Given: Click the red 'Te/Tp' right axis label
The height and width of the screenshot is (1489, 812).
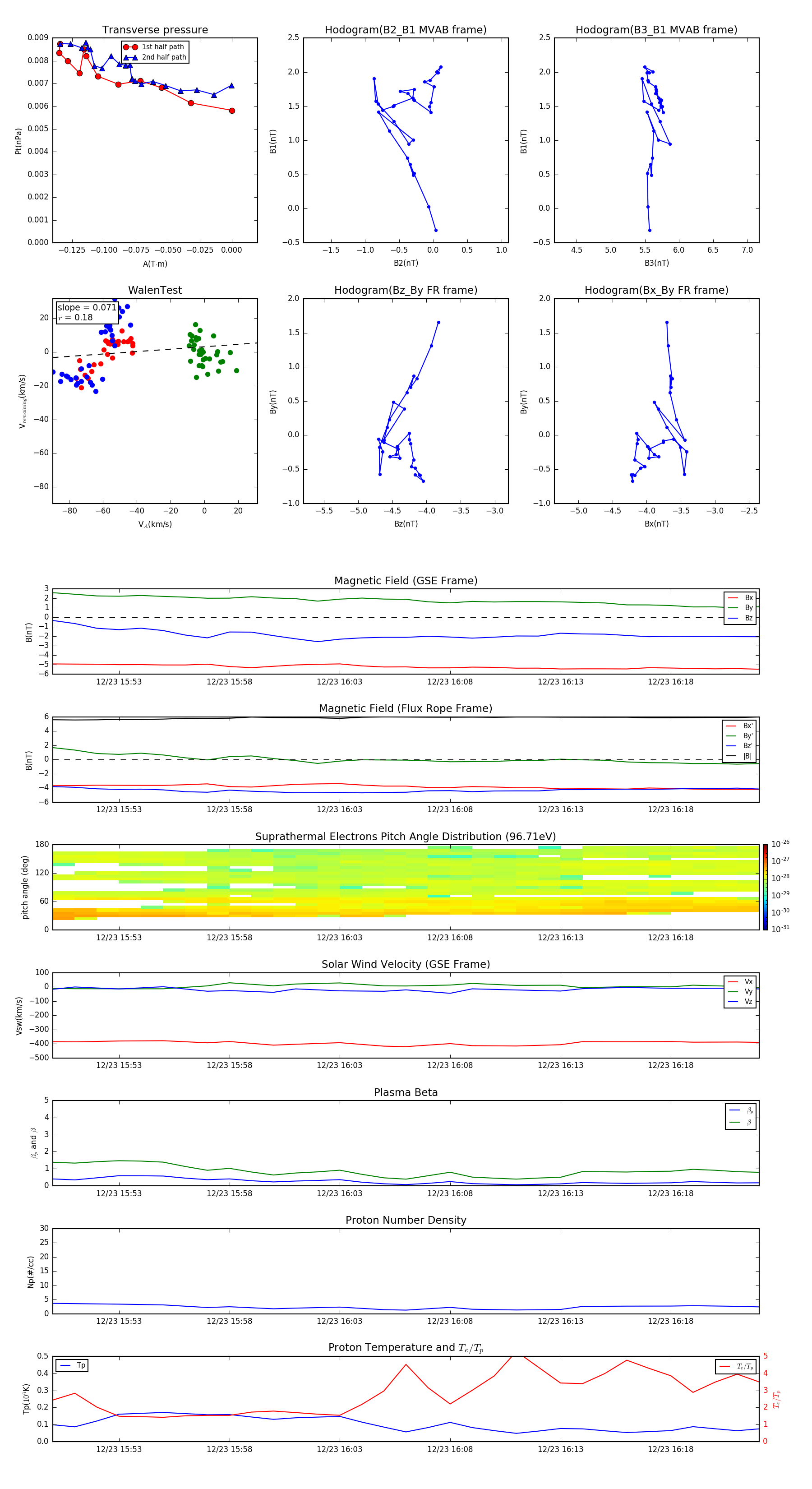Looking at the screenshot, I should pos(777,1399).
